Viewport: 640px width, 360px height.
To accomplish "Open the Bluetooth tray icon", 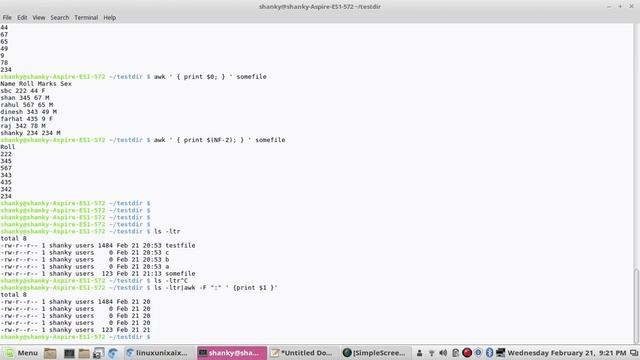I will (x=489, y=353).
